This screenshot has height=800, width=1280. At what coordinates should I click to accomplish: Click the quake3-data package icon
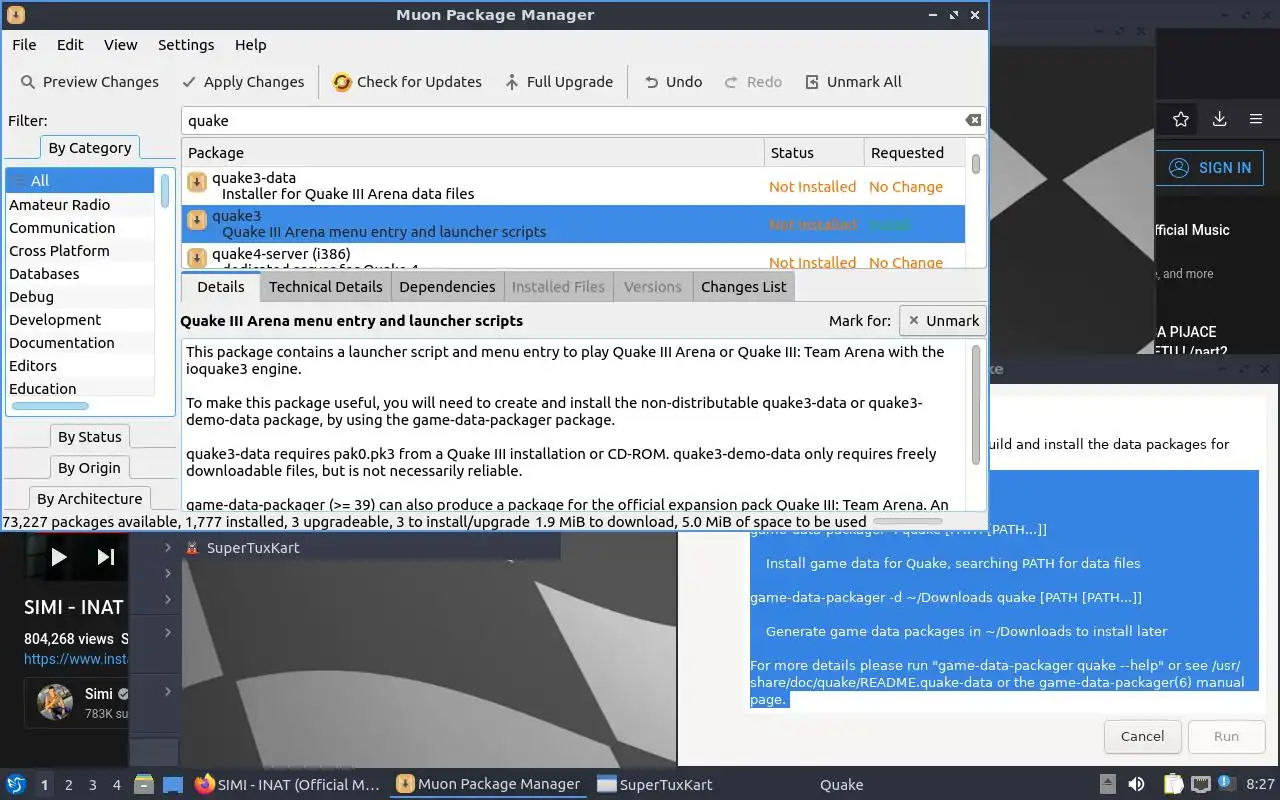pos(197,182)
